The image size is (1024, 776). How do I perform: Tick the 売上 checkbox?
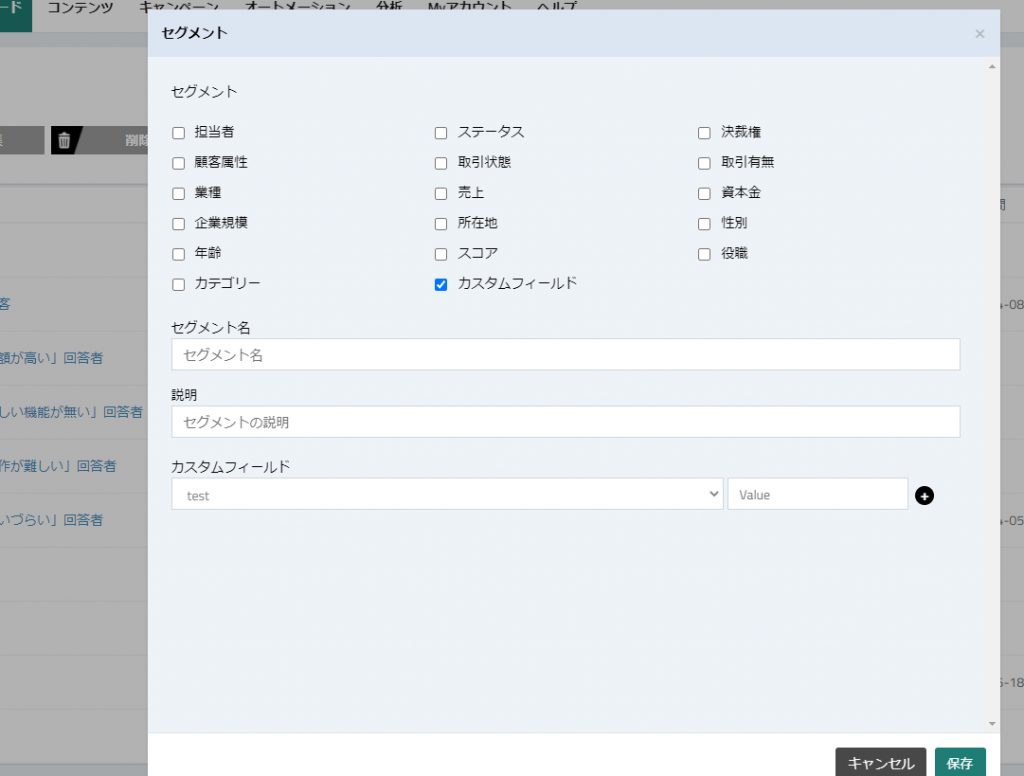click(441, 193)
